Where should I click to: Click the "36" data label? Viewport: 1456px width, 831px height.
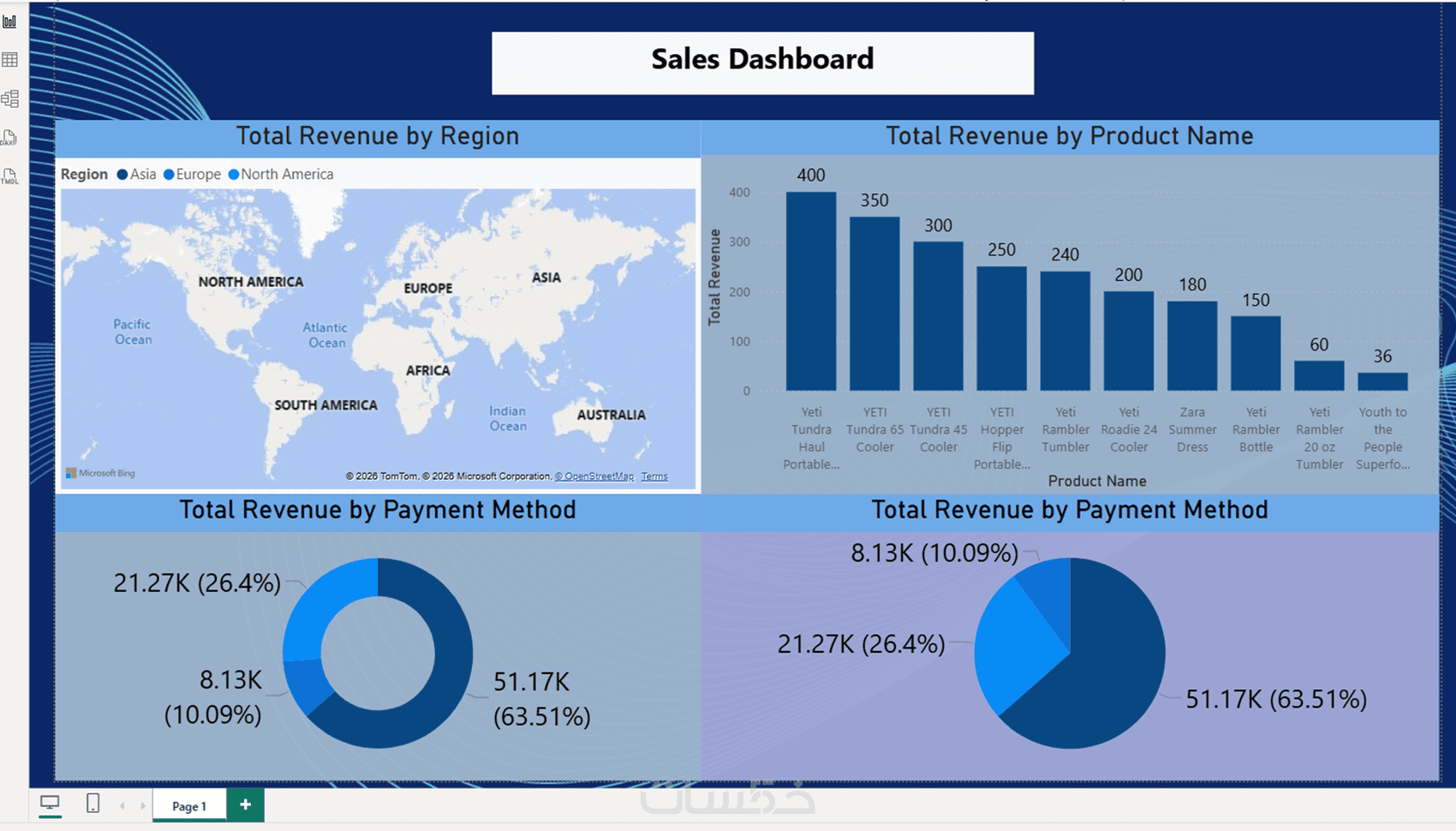pyautogui.click(x=1382, y=356)
